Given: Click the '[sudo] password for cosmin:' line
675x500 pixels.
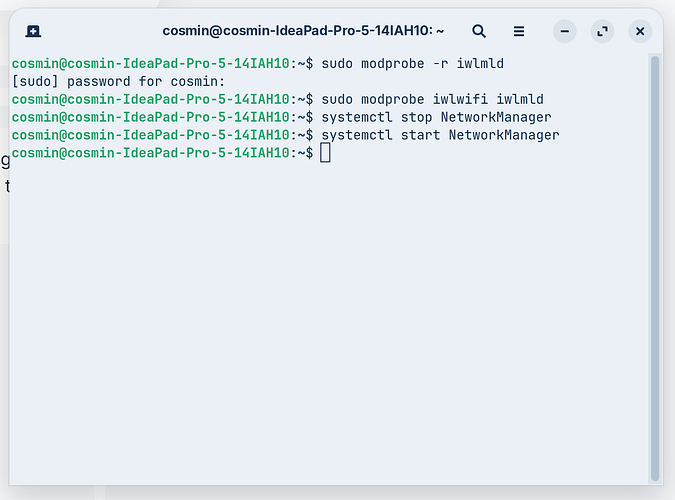Looking at the screenshot, I should point(118,81).
